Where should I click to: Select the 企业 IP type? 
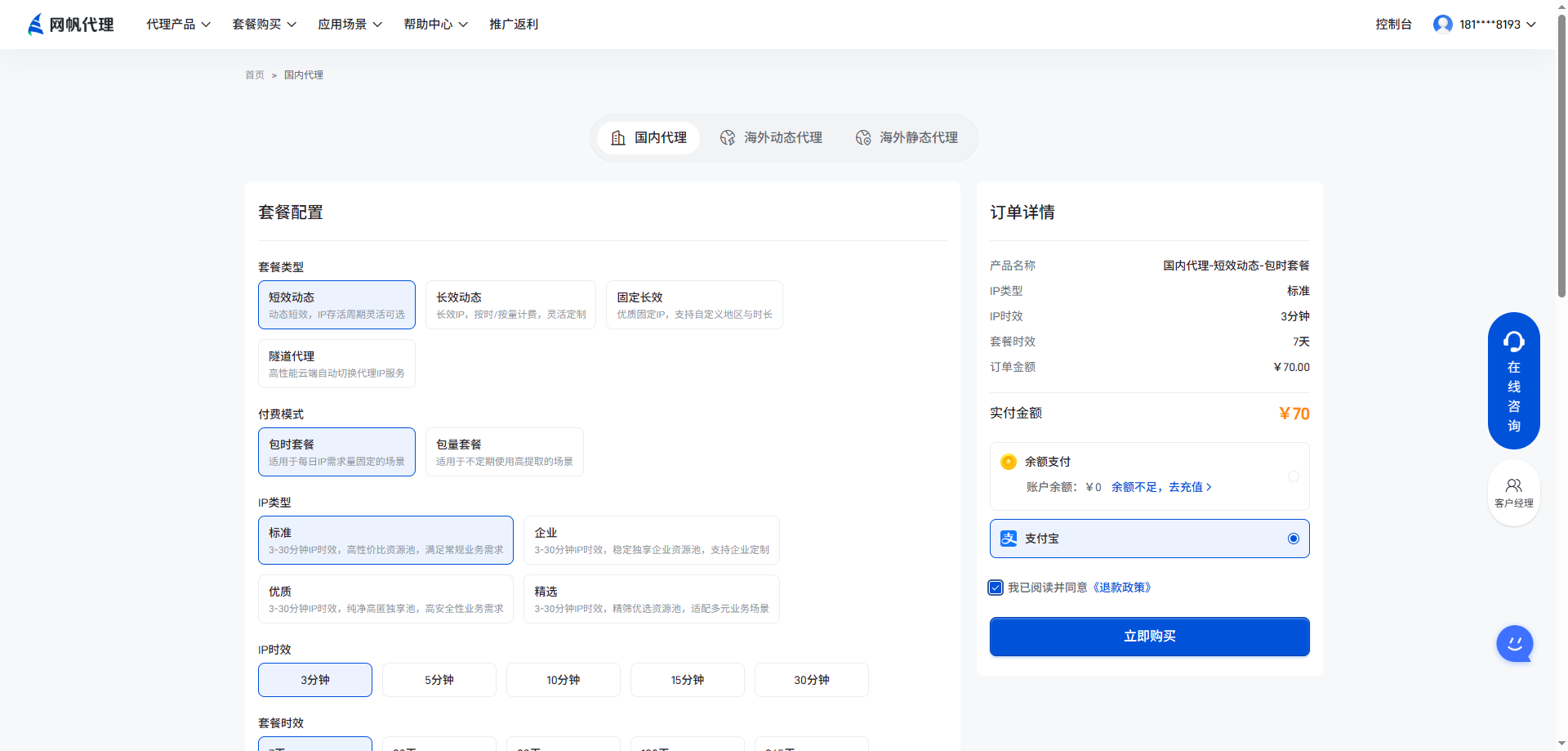651,540
